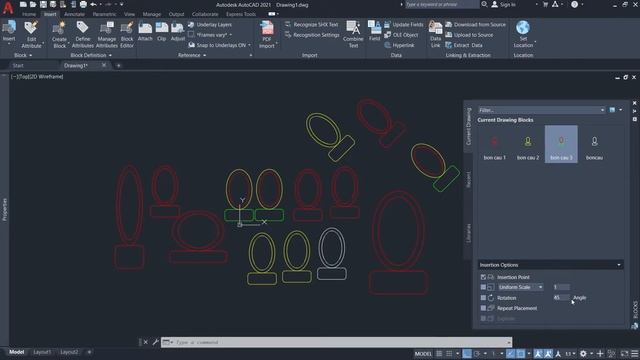Open the quick access toolbar customize arrow

[x=122, y=4]
